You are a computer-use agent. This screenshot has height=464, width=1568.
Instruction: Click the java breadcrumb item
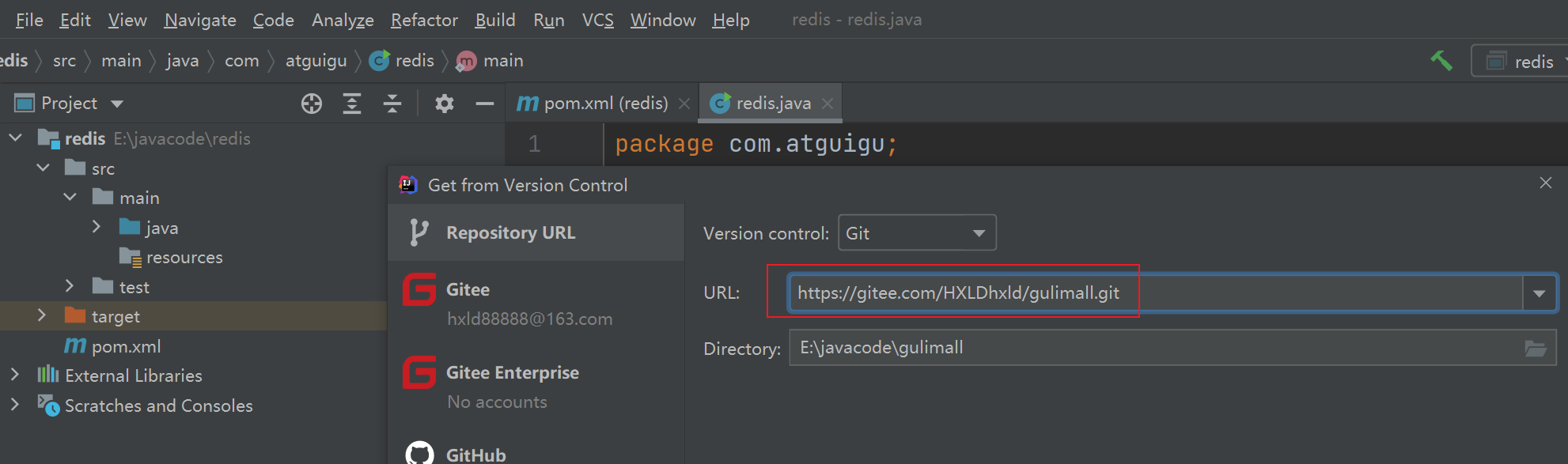pos(183,61)
